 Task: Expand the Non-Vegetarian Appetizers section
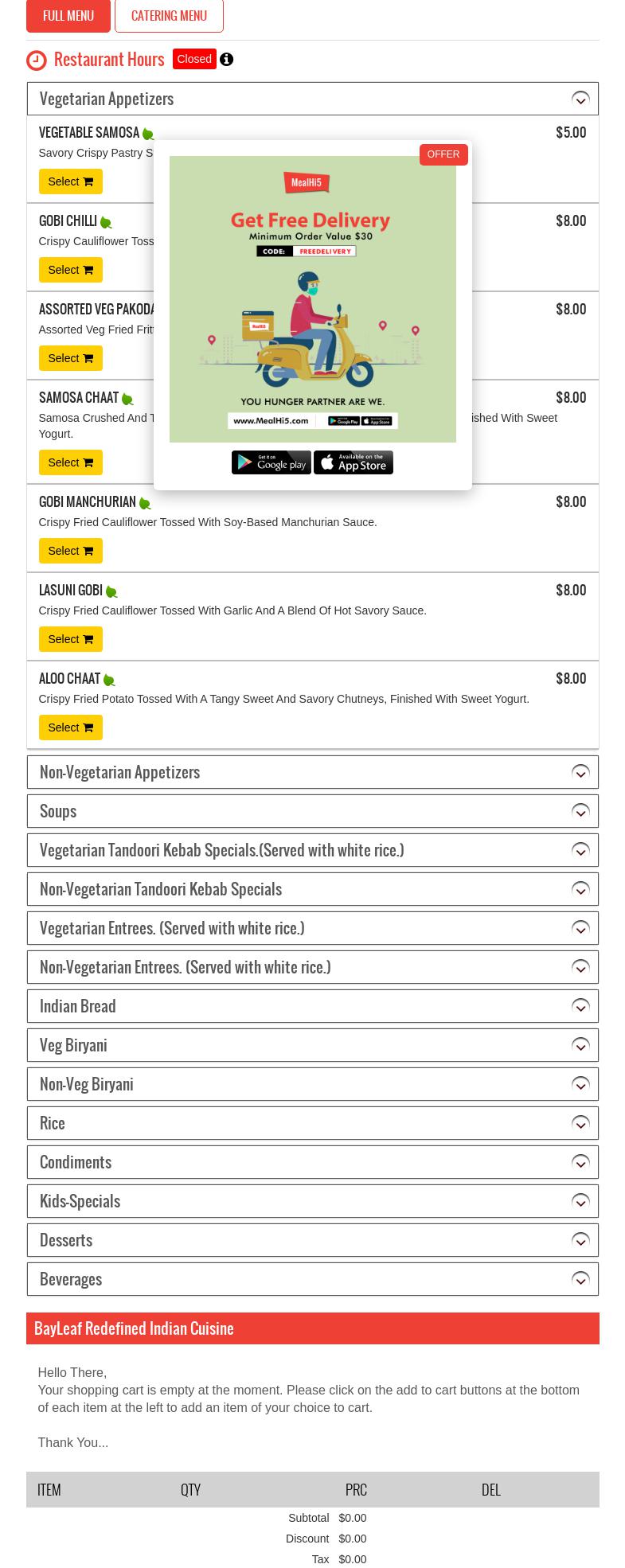[580, 773]
